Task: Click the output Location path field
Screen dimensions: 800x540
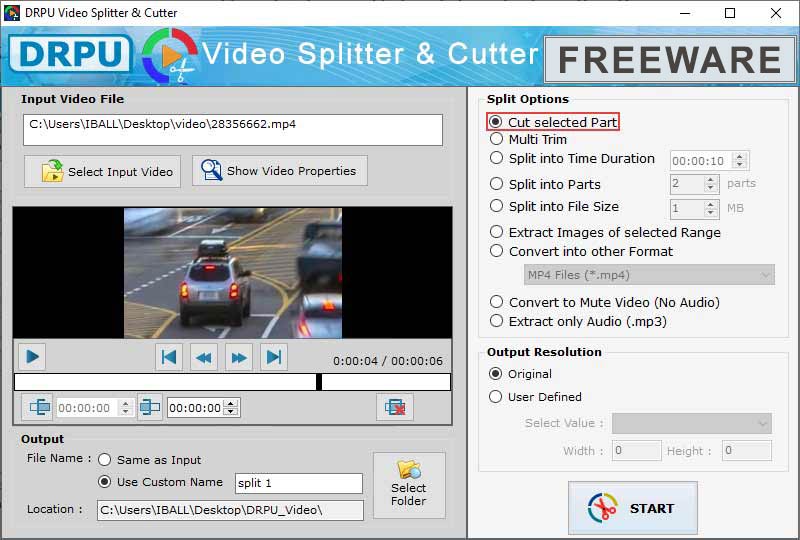Action: 230,510
